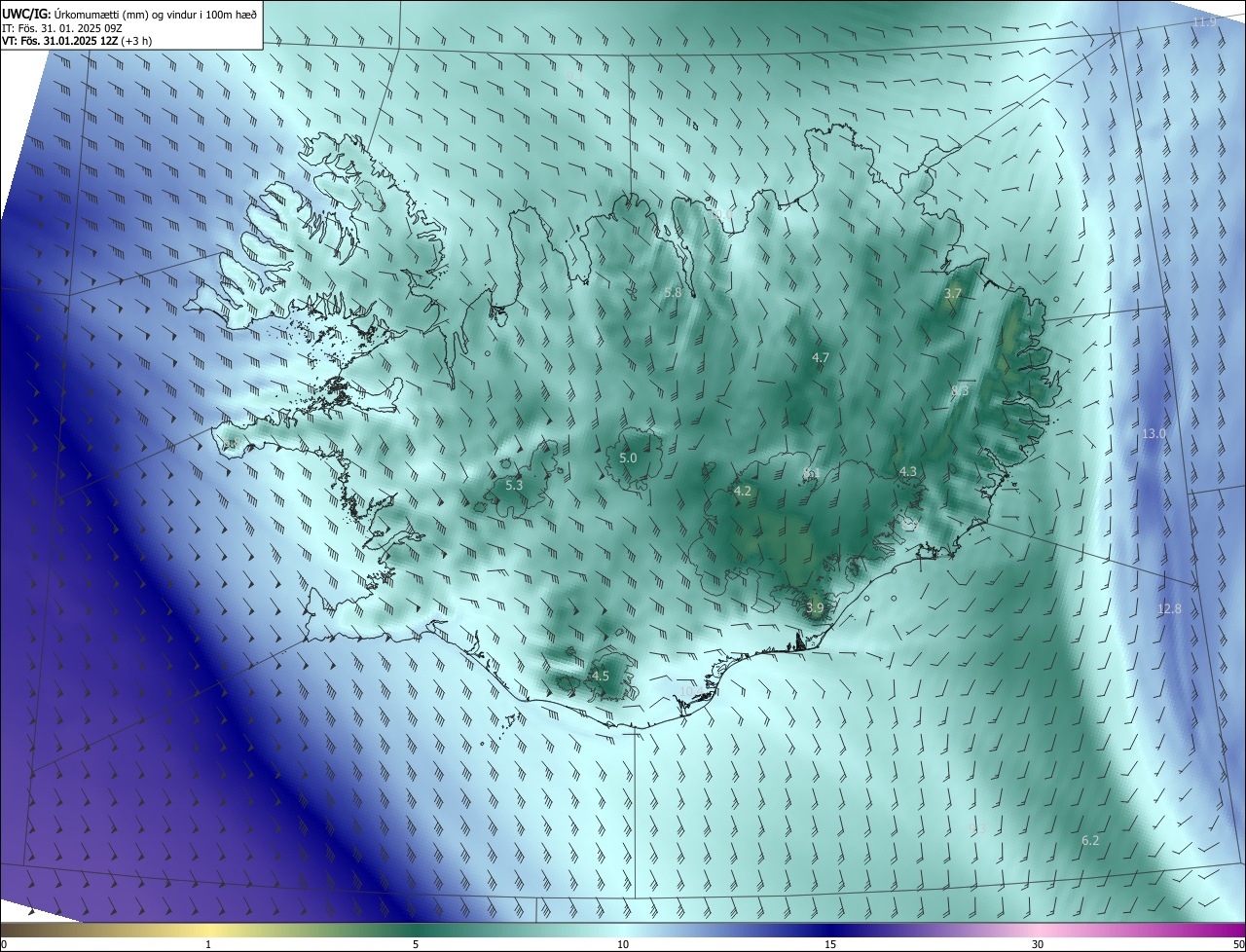The width and height of the screenshot is (1246, 952).
Task: Click the 3.7 value on the map
Action: point(953,293)
